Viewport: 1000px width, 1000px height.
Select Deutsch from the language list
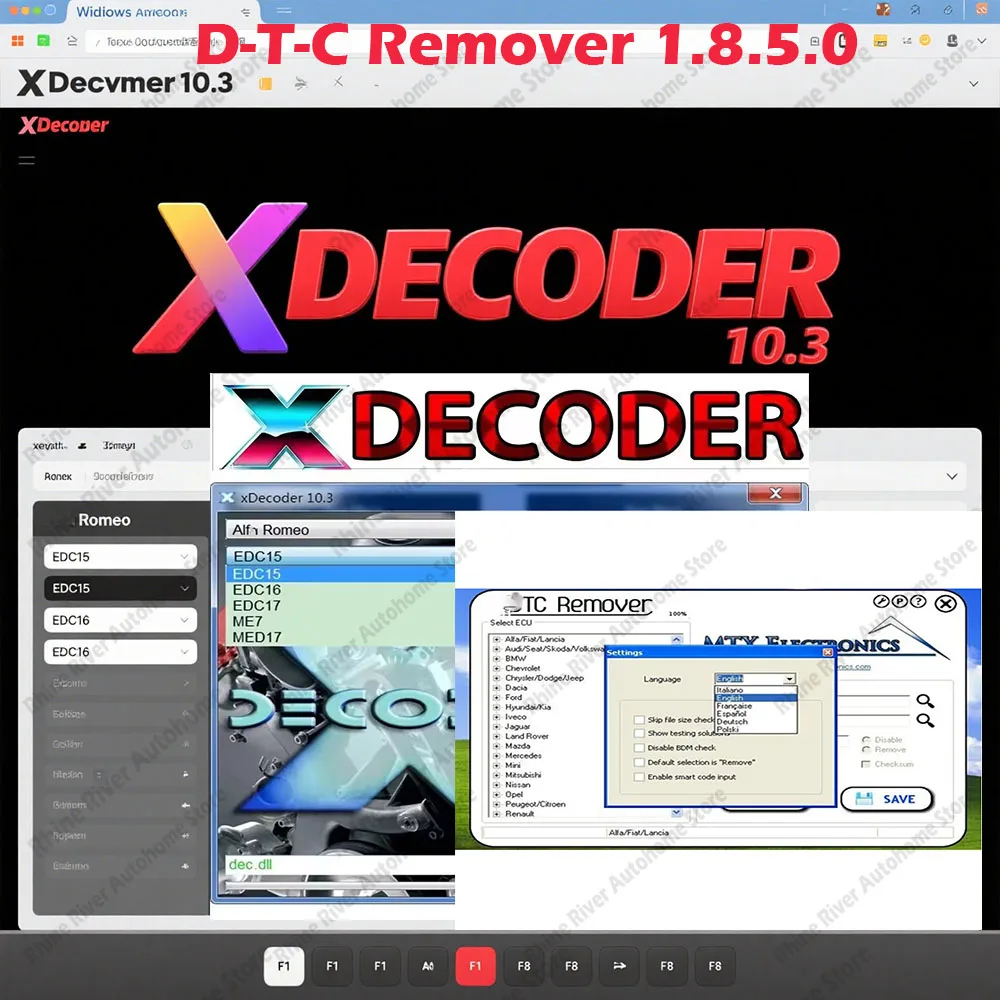tap(732, 722)
